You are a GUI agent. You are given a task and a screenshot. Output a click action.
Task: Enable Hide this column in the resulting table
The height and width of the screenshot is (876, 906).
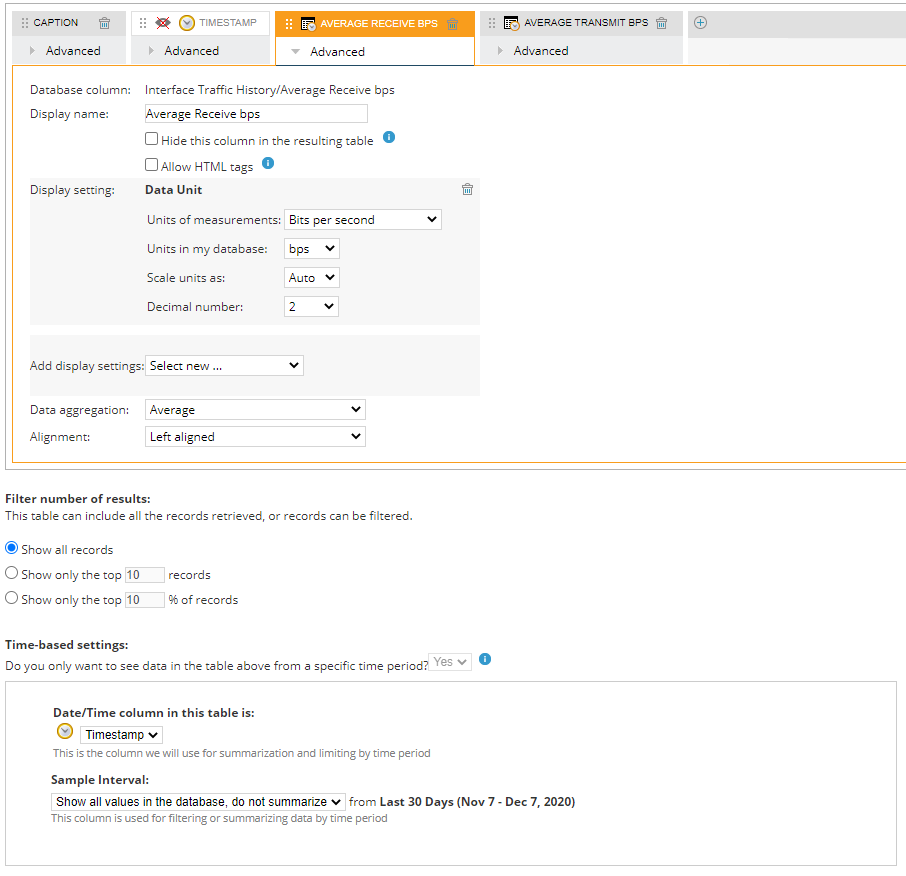(151, 139)
